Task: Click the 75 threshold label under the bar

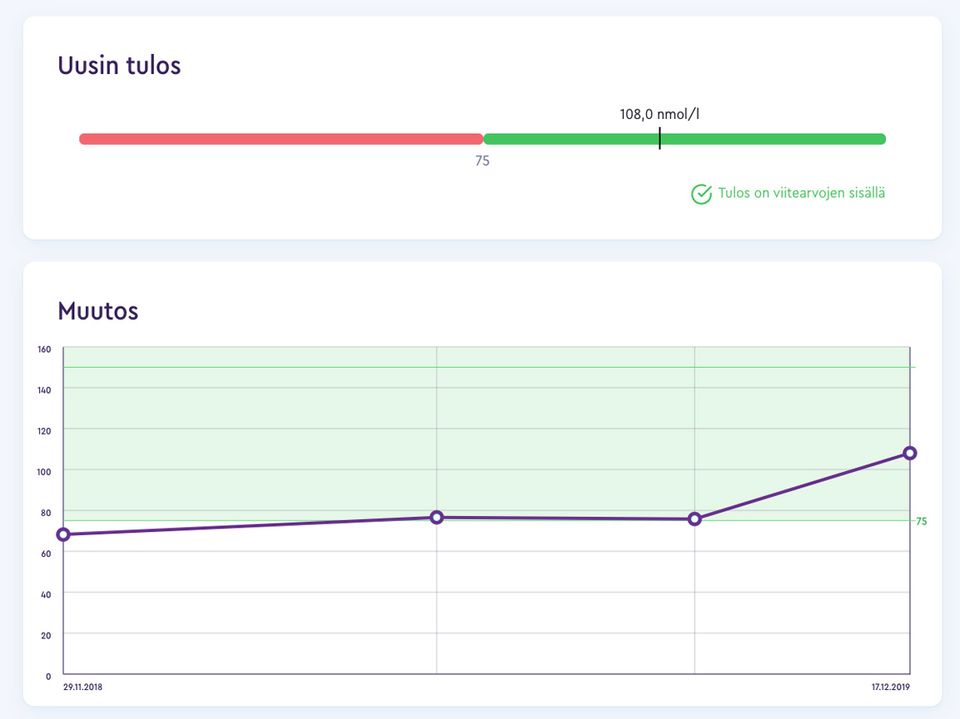Action: click(x=482, y=161)
